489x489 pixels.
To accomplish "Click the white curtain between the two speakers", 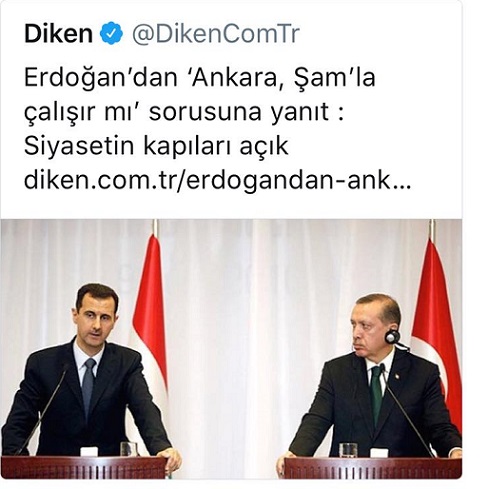I will (230, 333).
